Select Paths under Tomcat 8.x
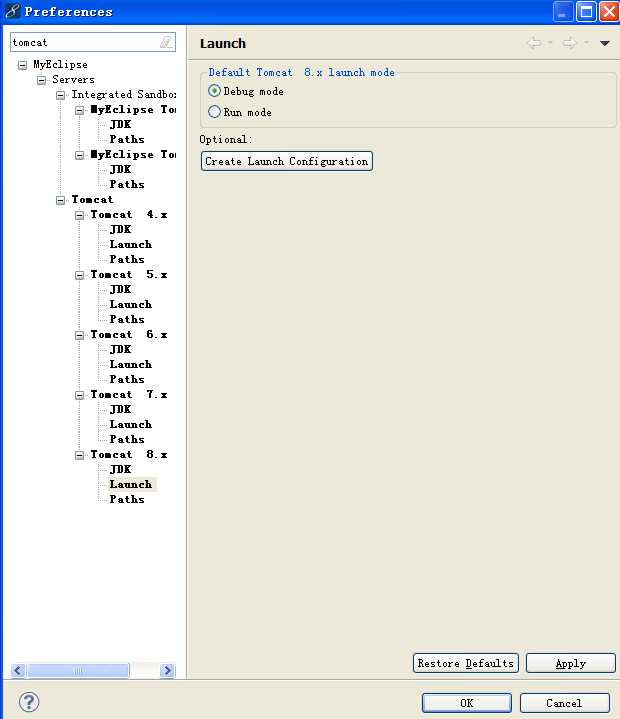 pyautogui.click(x=127, y=499)
